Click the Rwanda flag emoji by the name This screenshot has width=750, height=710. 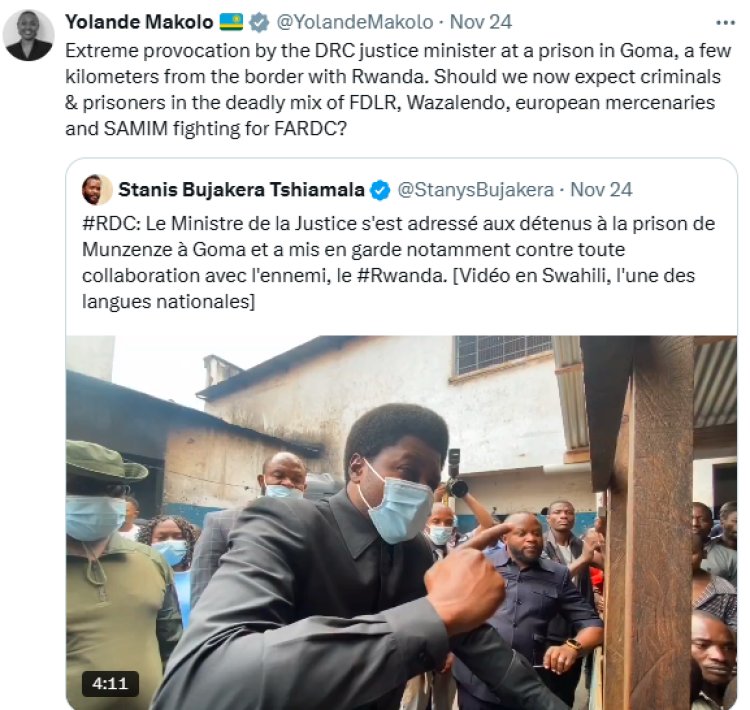pos(232,21)
